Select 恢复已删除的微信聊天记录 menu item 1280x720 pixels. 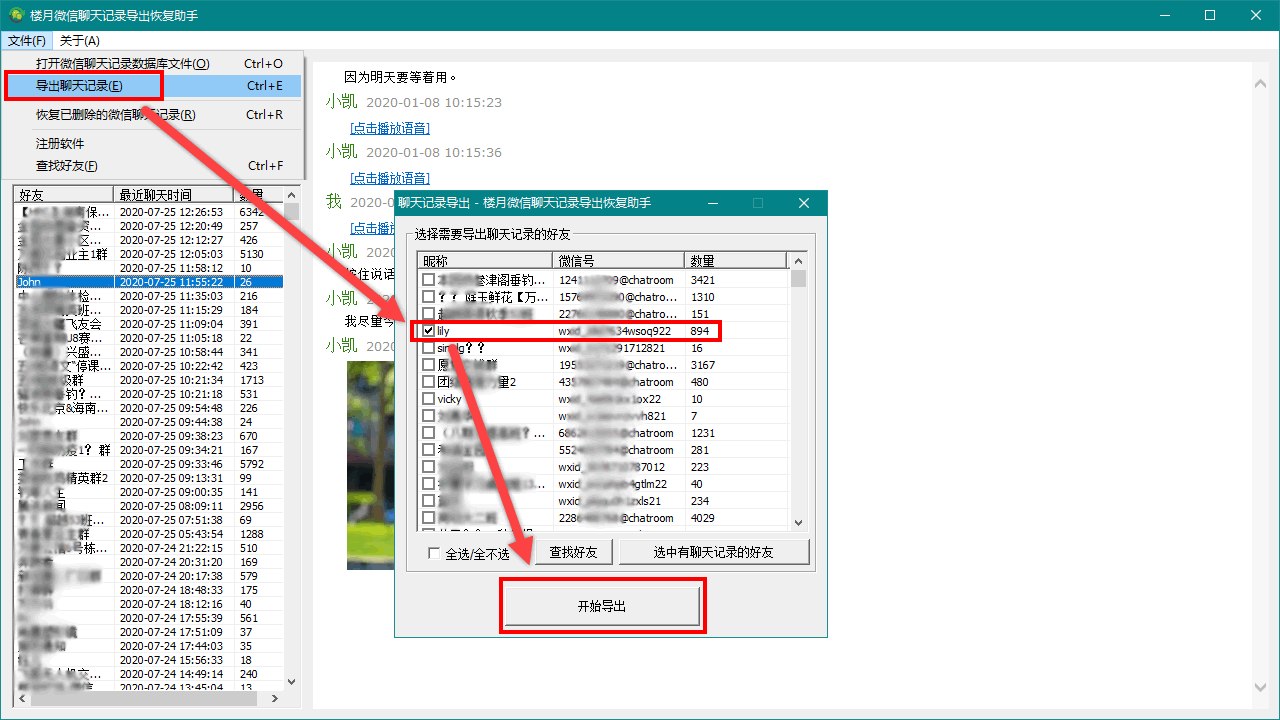coord(114,114)
